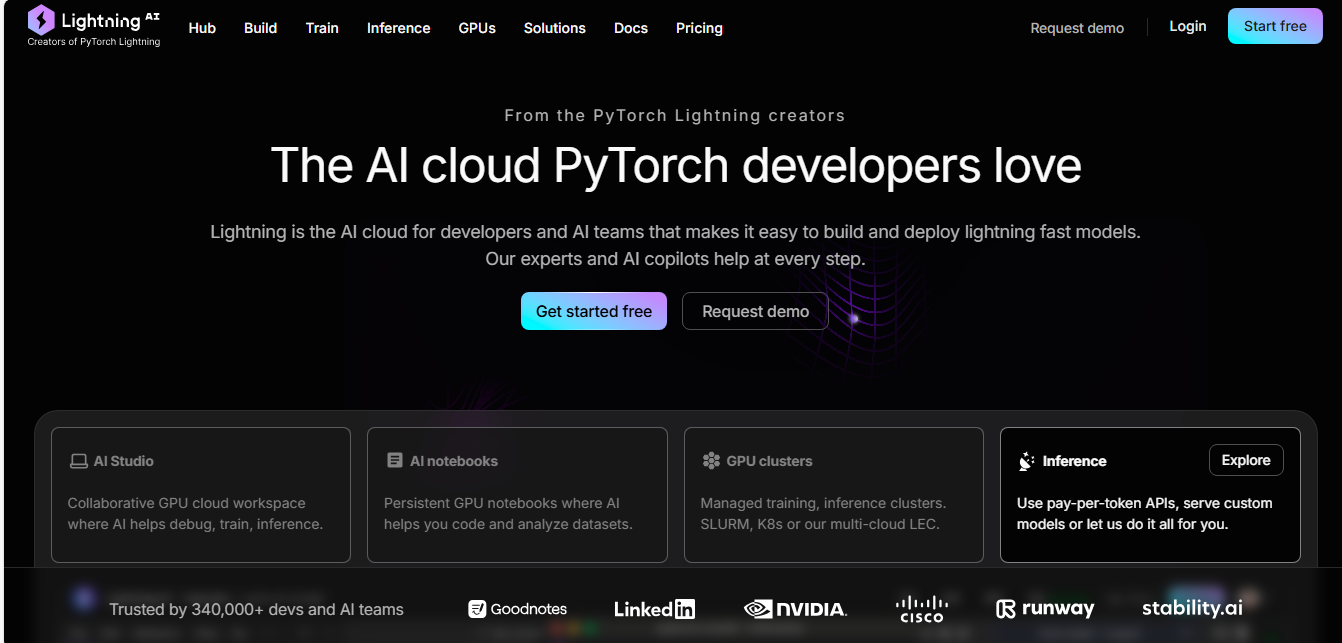Click the Goodnotes logo
Image resolution: width=1342 pixels, height=643 pixels.
(517, 609)
